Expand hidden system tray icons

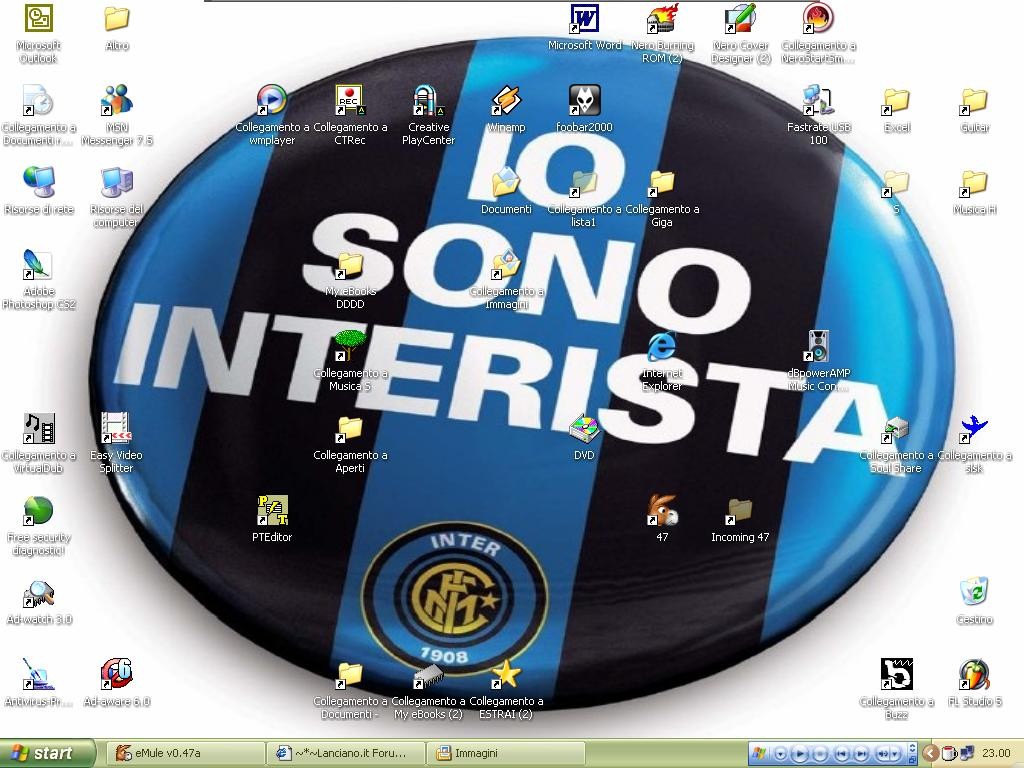[x=931, y=754]
